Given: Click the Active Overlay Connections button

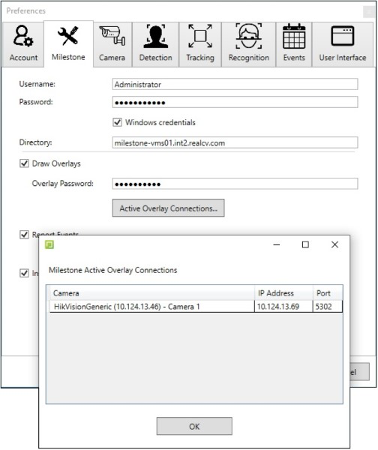Looking at the screenshot, I should [x=168, y=208].
